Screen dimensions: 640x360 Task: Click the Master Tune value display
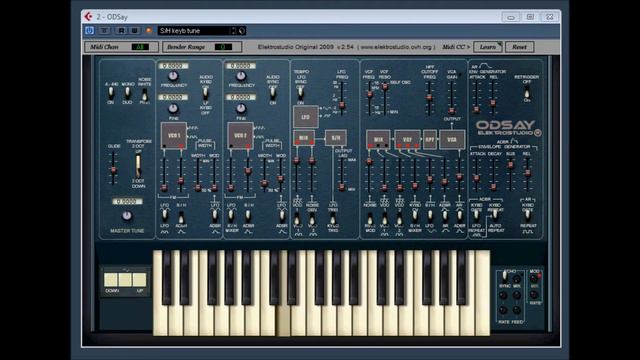127,202
